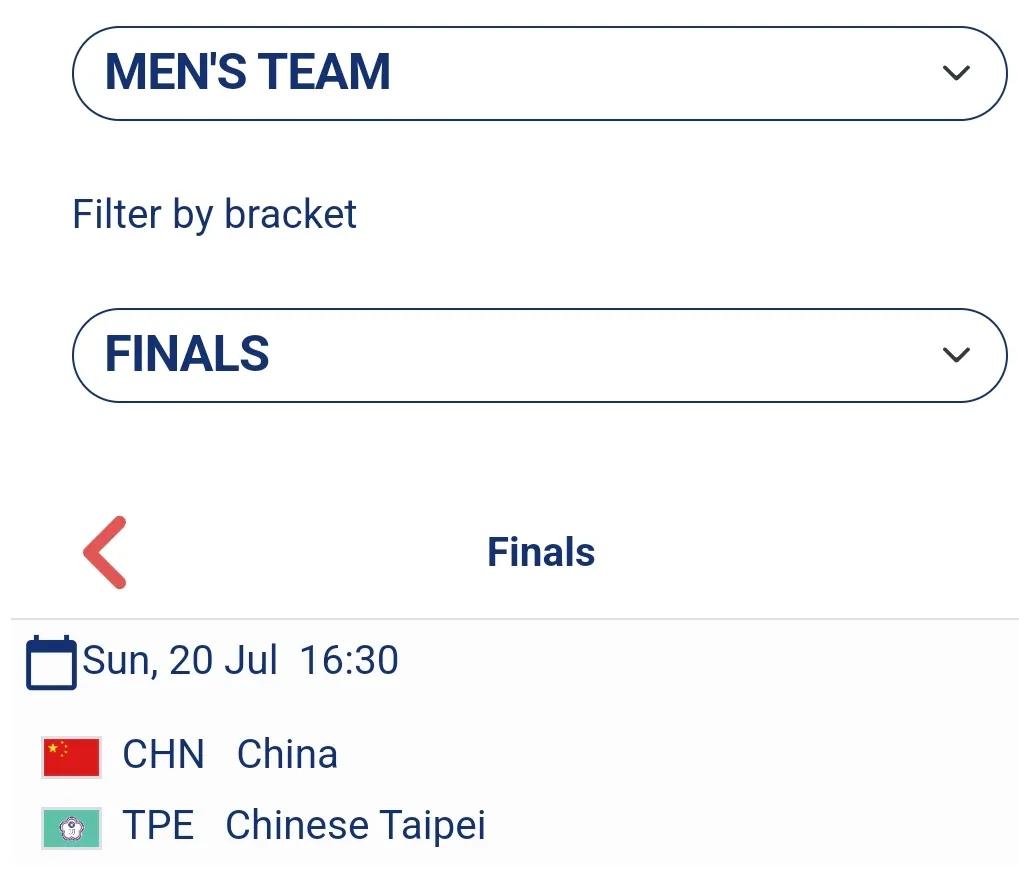
Task: Click the Filter by bracket label
Action: click(x=214, y=214)
